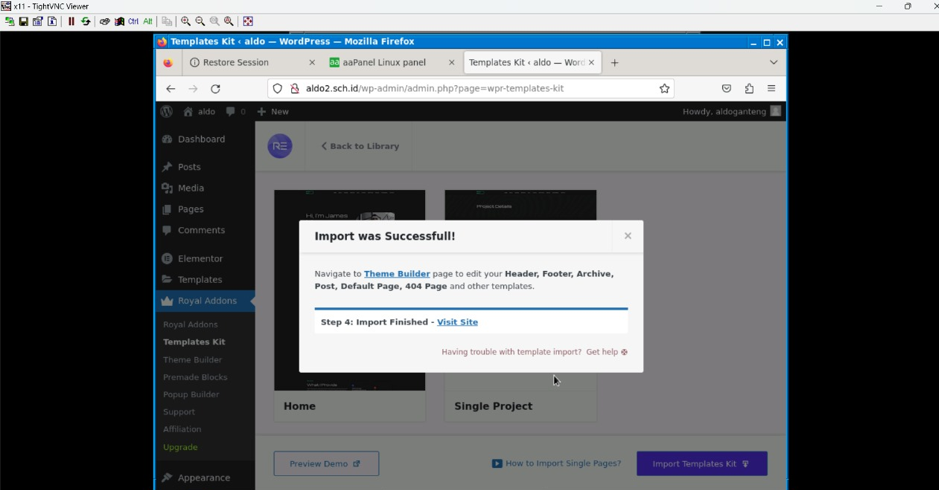Click the tracking protection shield icon
The height and width of the screenshot is (490, 939).
click(277, 89)
